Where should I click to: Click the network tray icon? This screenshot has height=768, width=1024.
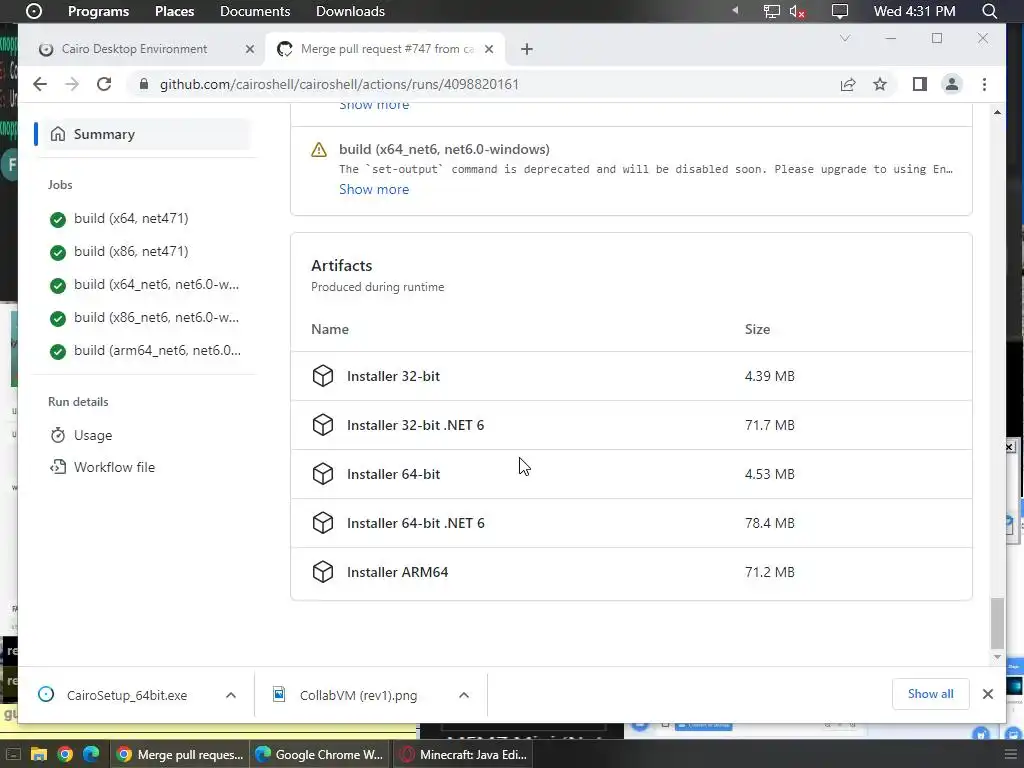click(x=771, y=11)
